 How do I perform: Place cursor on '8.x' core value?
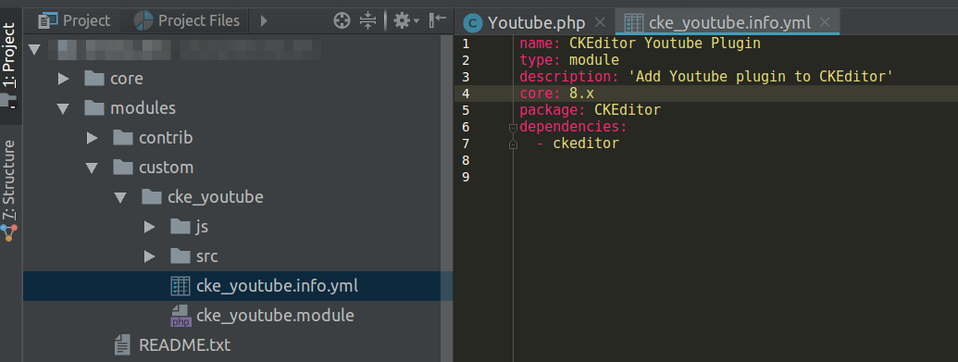(x=582, y=93)
